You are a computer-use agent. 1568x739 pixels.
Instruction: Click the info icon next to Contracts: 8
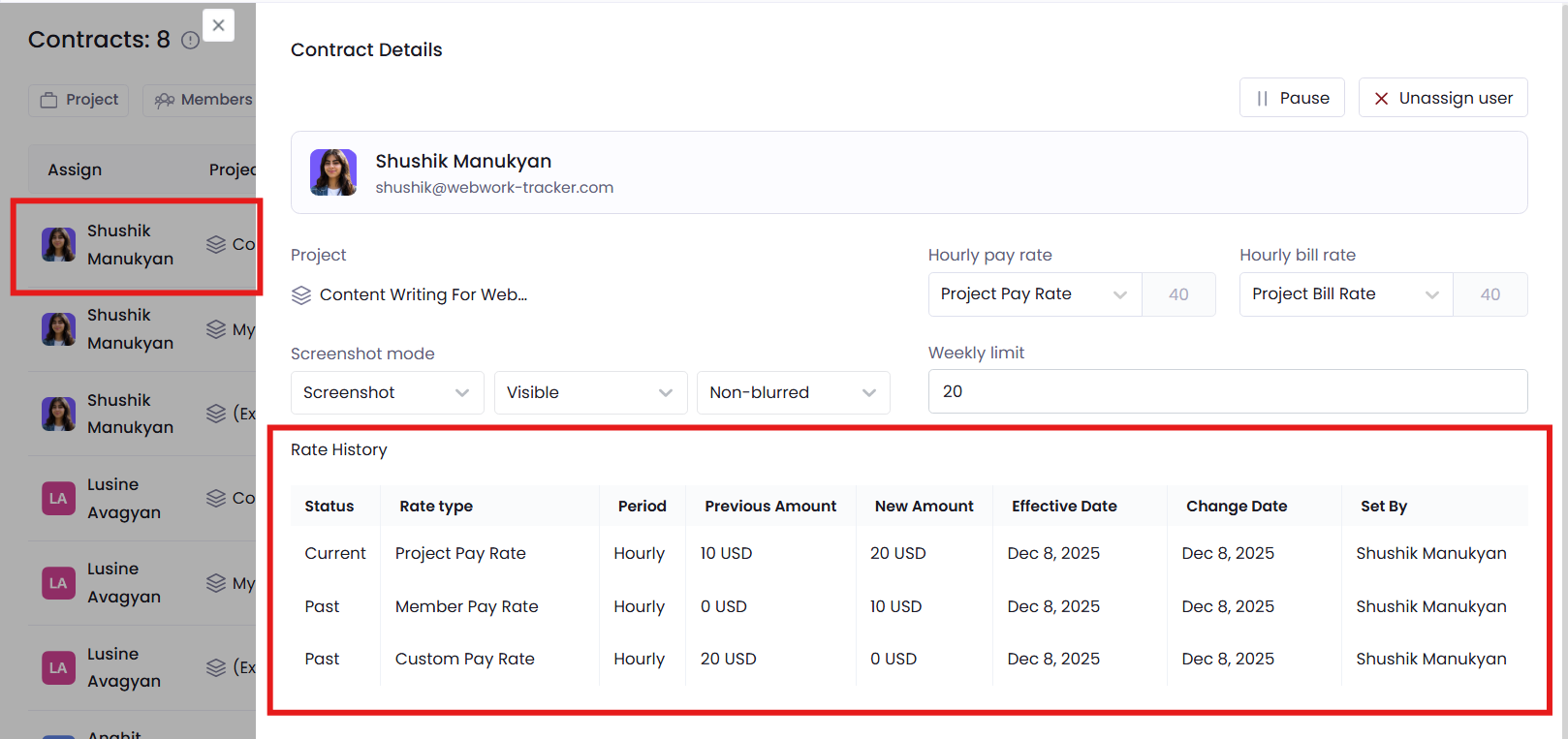191,41
